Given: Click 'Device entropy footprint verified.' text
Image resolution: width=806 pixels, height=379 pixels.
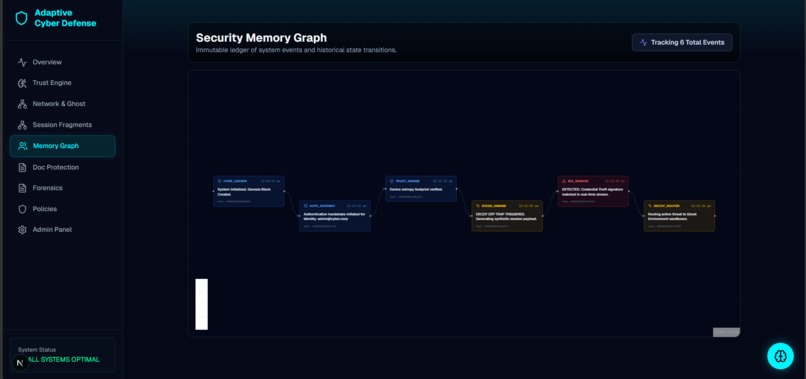Looking at the screenshot, I should click(x=416, y=189).
